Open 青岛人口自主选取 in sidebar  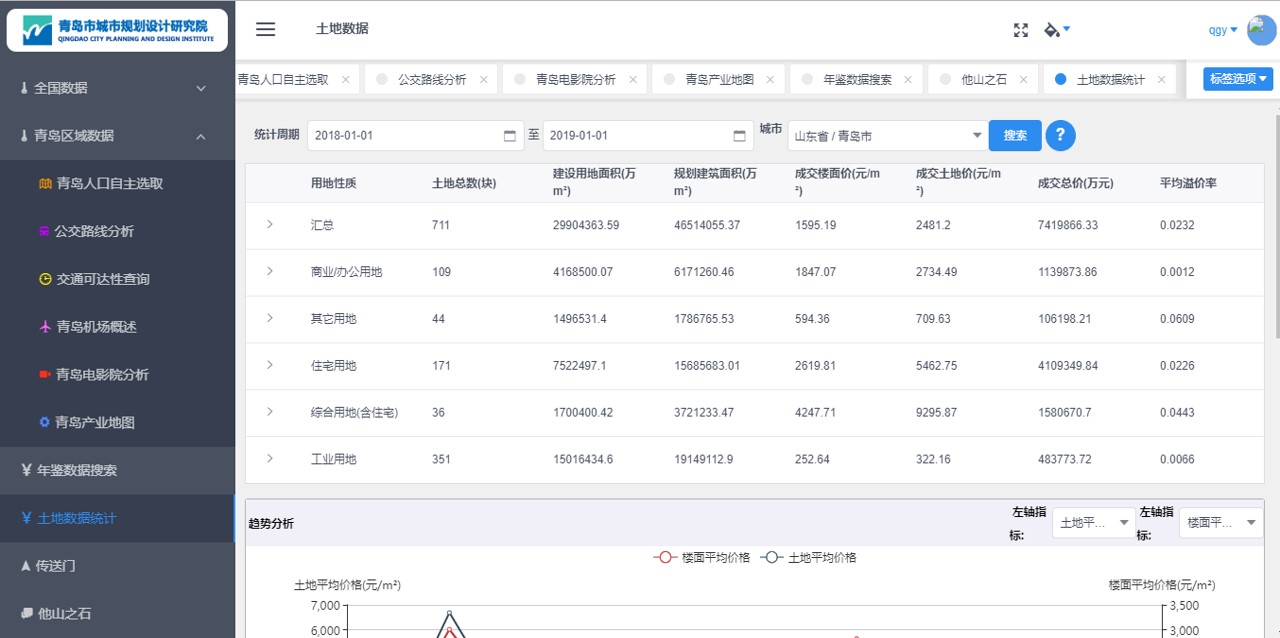(117, 184)
